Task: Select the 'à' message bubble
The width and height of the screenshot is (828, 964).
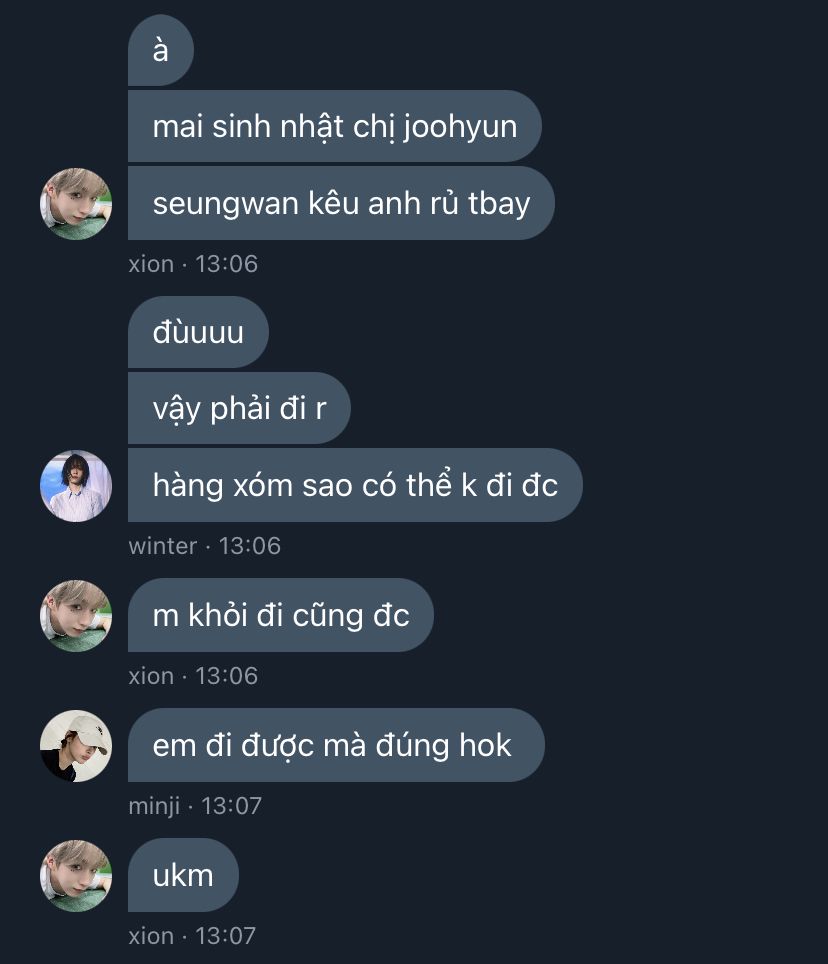Action: (161, 50)
